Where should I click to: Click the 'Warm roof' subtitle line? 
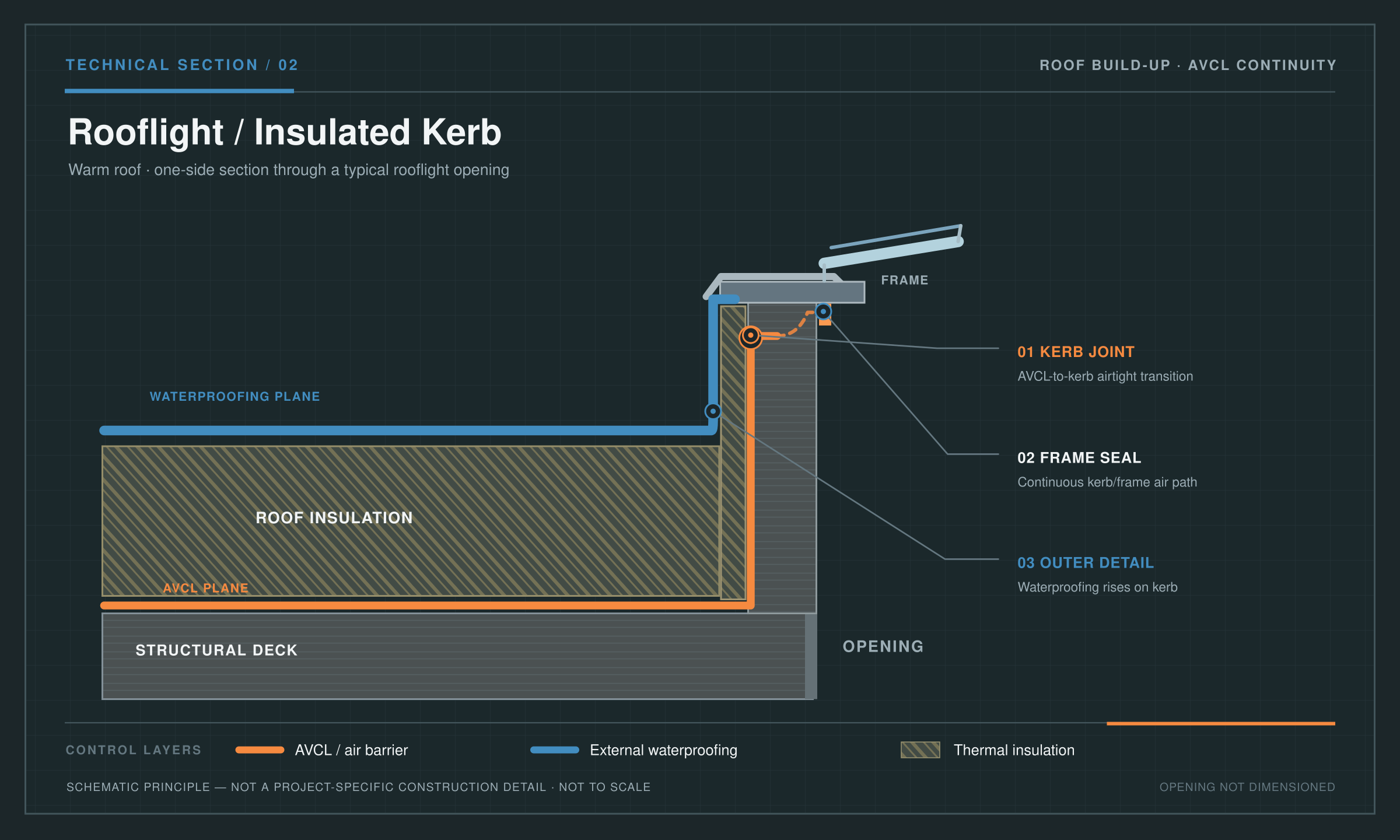289,170
